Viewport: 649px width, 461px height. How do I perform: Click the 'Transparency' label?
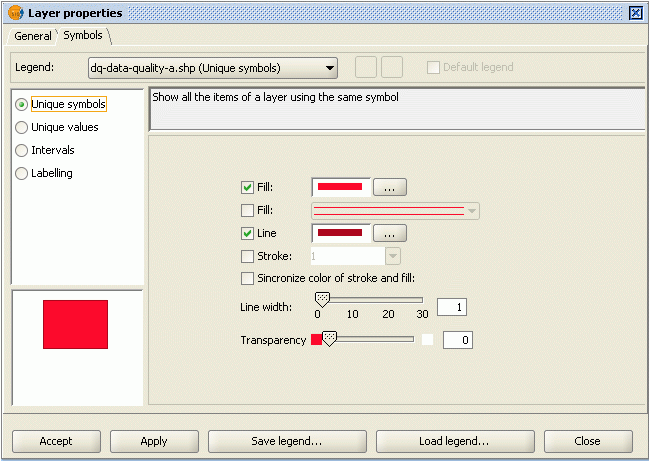tap(273, 340)
